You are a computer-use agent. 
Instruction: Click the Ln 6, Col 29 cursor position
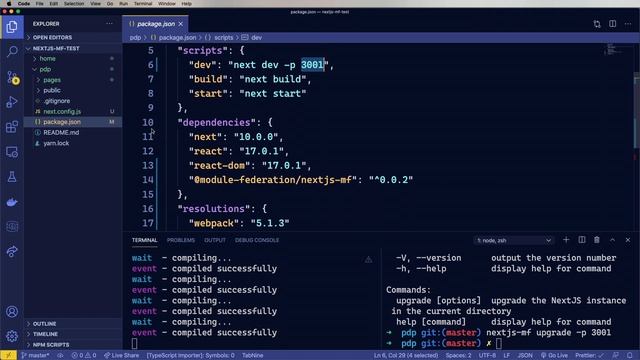coord(406,355)
